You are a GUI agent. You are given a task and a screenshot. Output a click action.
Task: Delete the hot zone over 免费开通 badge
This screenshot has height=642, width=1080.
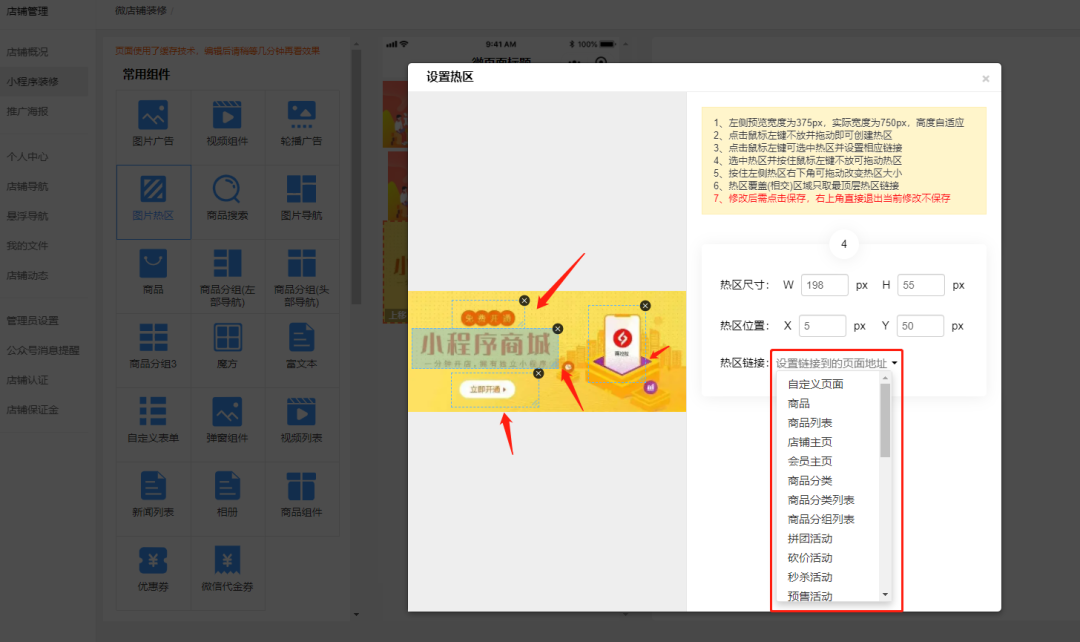click(524, 300)
